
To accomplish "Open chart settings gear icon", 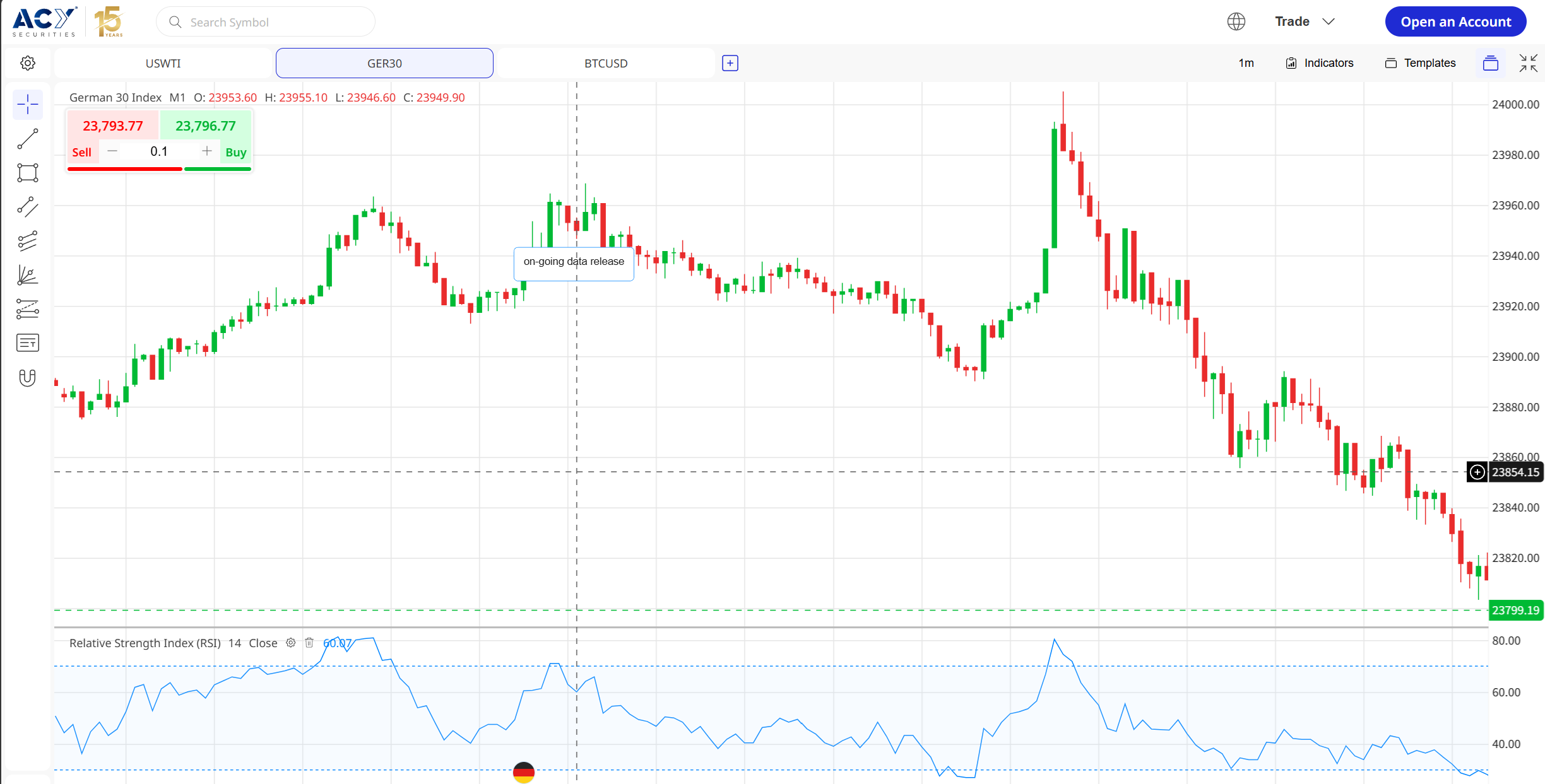I will coord(28,63).
